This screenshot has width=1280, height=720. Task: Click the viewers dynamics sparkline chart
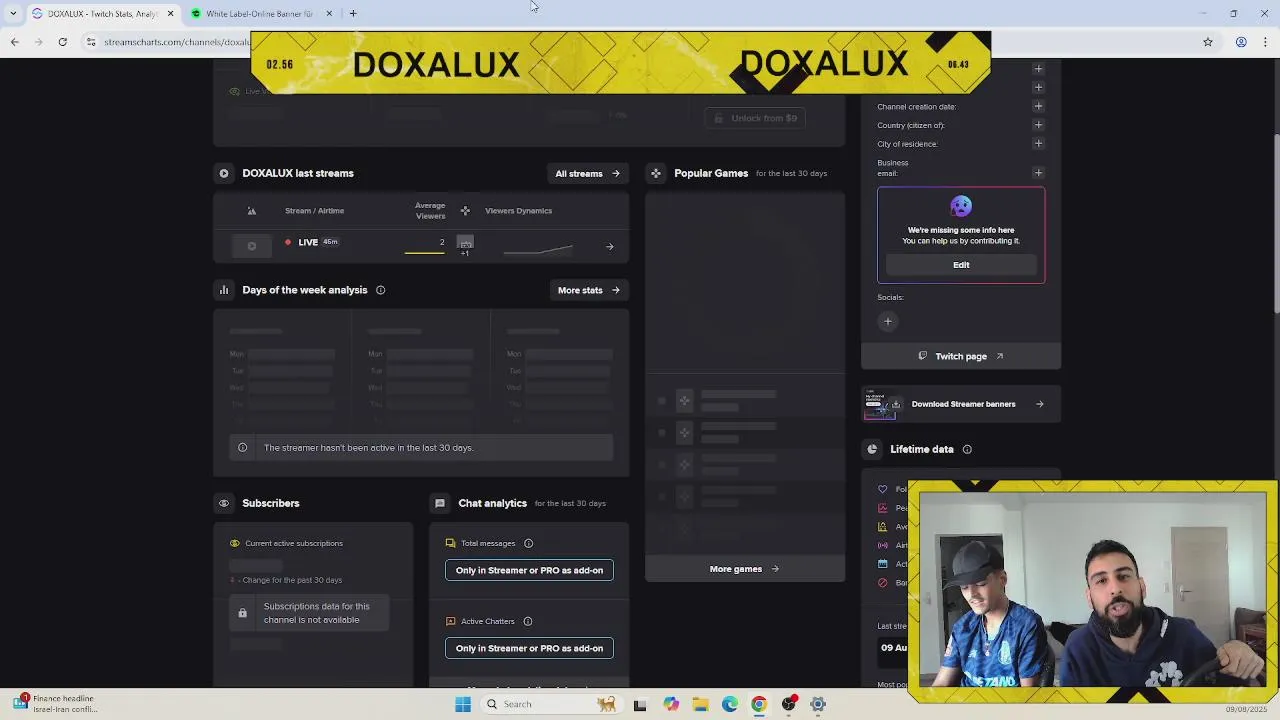(538, 248)
